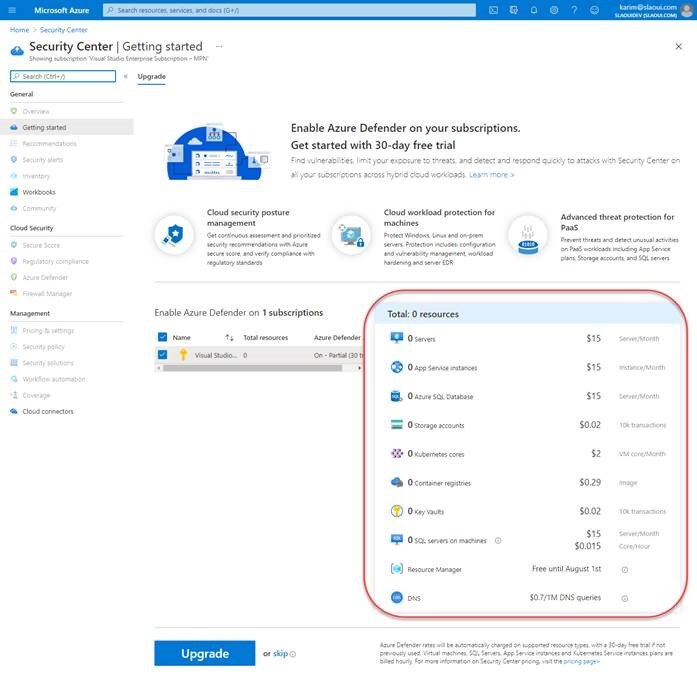The width and height of the screenshot is (697, 682).
Task: Click the Learn more link
Action: click(491, 175)
